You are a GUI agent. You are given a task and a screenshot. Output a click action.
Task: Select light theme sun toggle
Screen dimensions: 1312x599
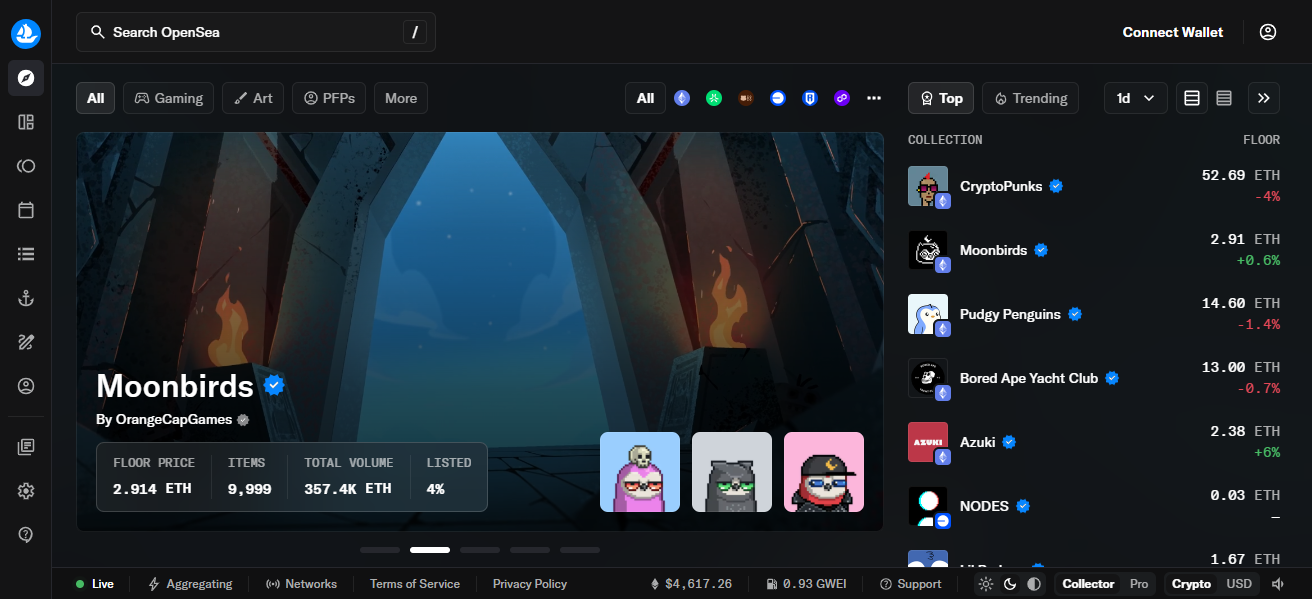click(x=987, y=584)
